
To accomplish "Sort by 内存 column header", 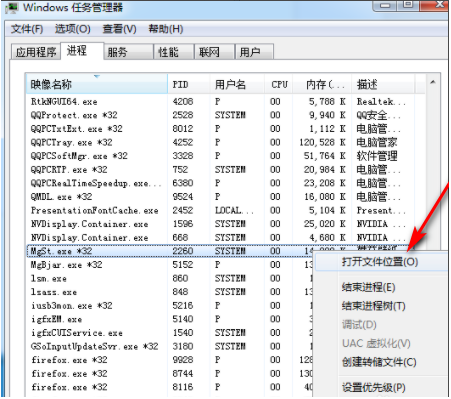I will coord(322,84).
